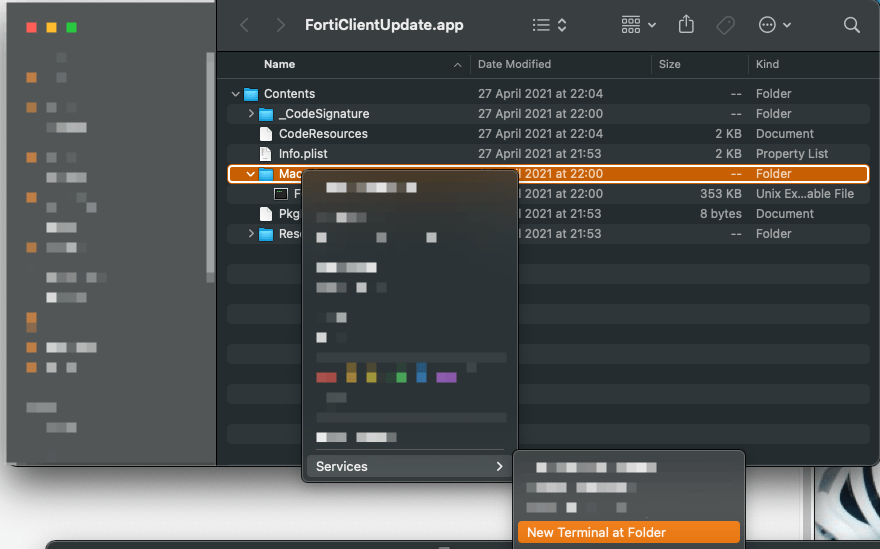Open the Services submenu
Image resolution: width=880 pixels, height=549 pixels.
tap(409, 466)
